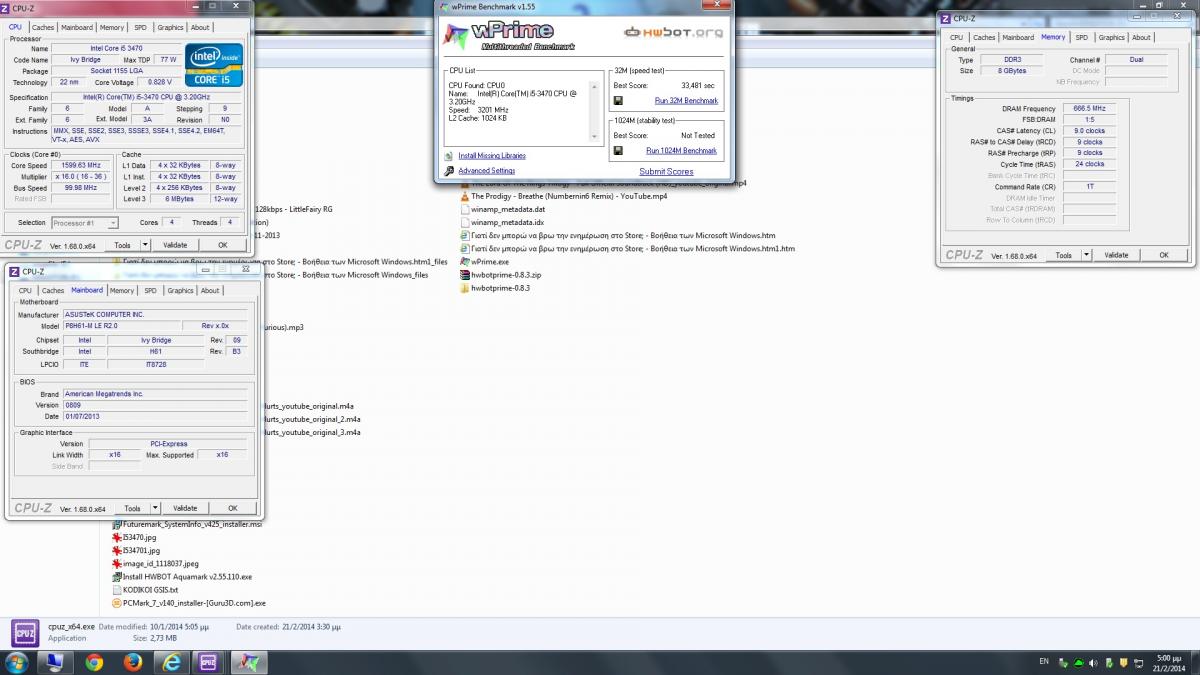Click the Install Missing Libraries icon
This screenshot has width=1200, height=675.
coord(449,156)
